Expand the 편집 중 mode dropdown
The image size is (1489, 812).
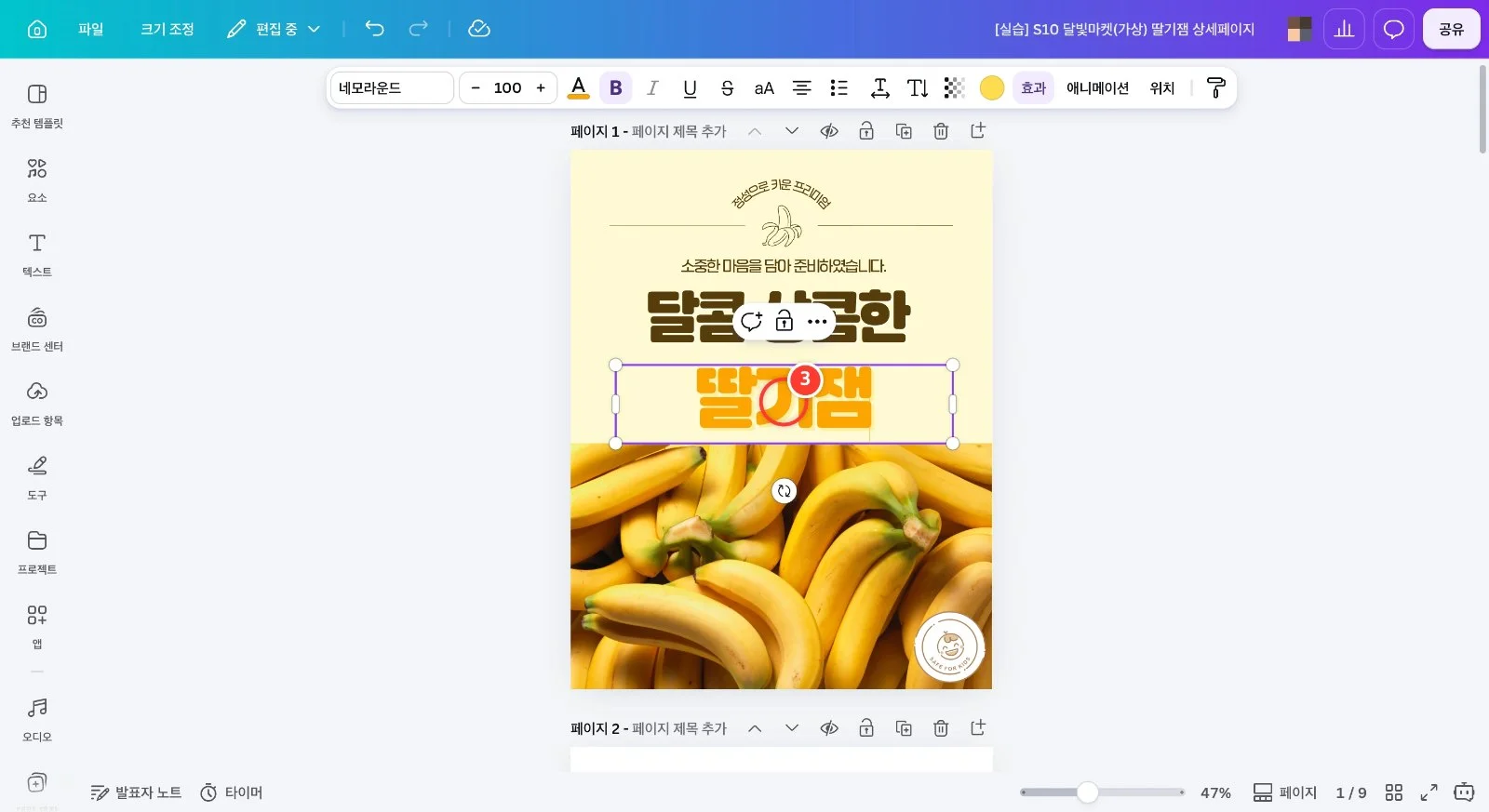coord(274,29)
